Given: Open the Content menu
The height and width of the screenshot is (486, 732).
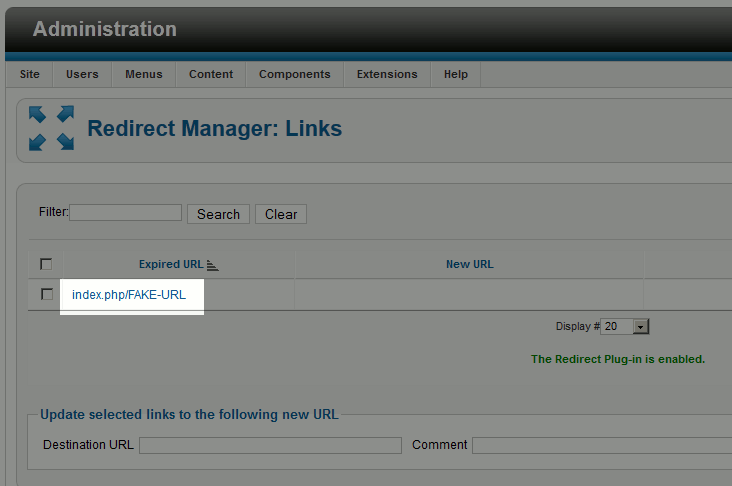Looking at the screenshot, I should 211,74.
